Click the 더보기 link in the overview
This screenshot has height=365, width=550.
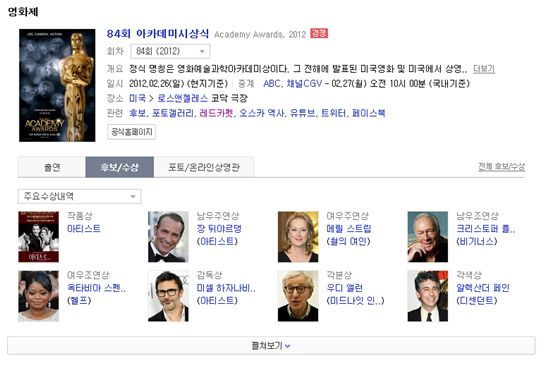[x=484, y=69]
